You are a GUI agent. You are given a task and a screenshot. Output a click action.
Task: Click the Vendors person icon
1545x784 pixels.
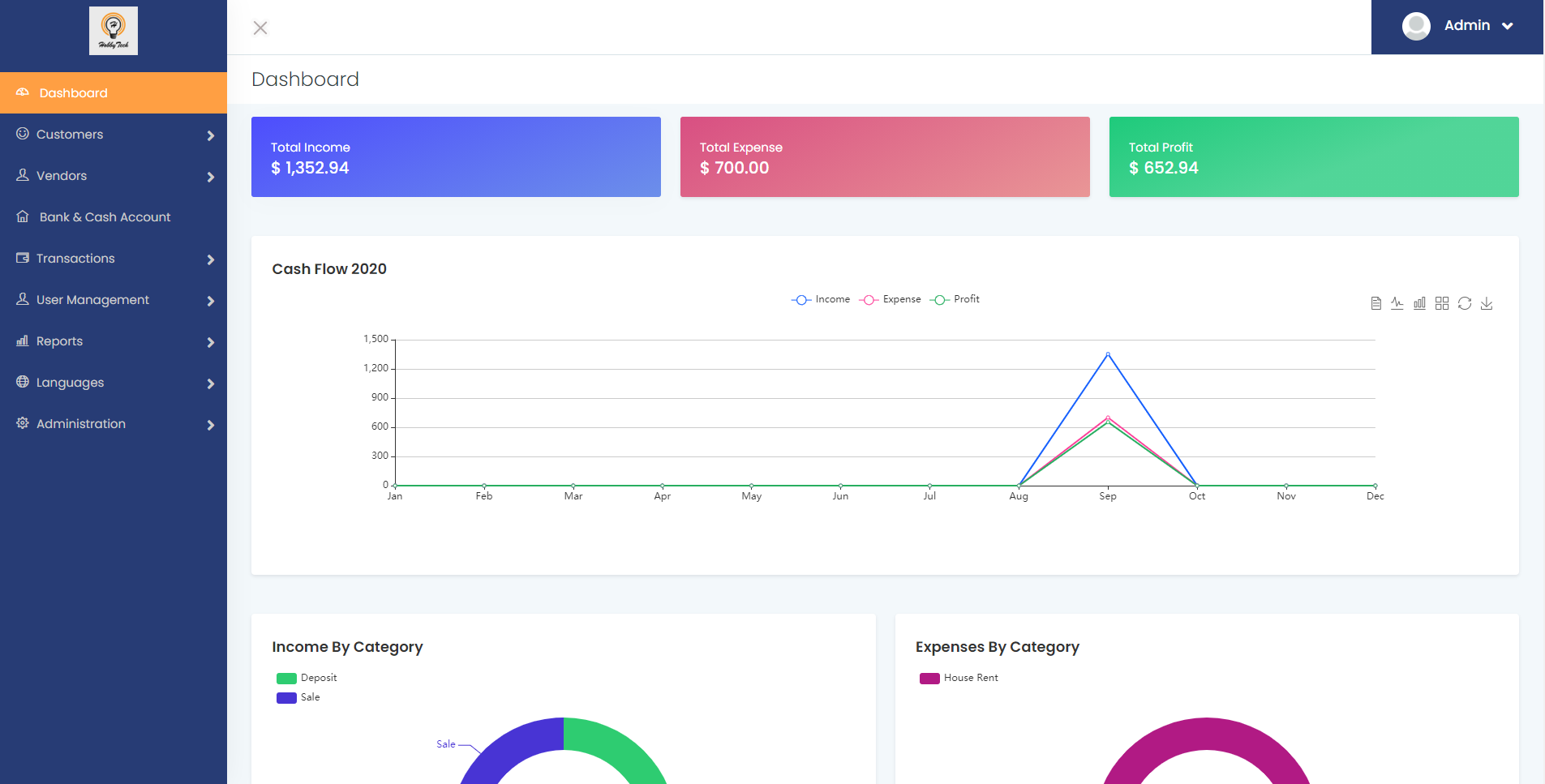click(23, 174)
